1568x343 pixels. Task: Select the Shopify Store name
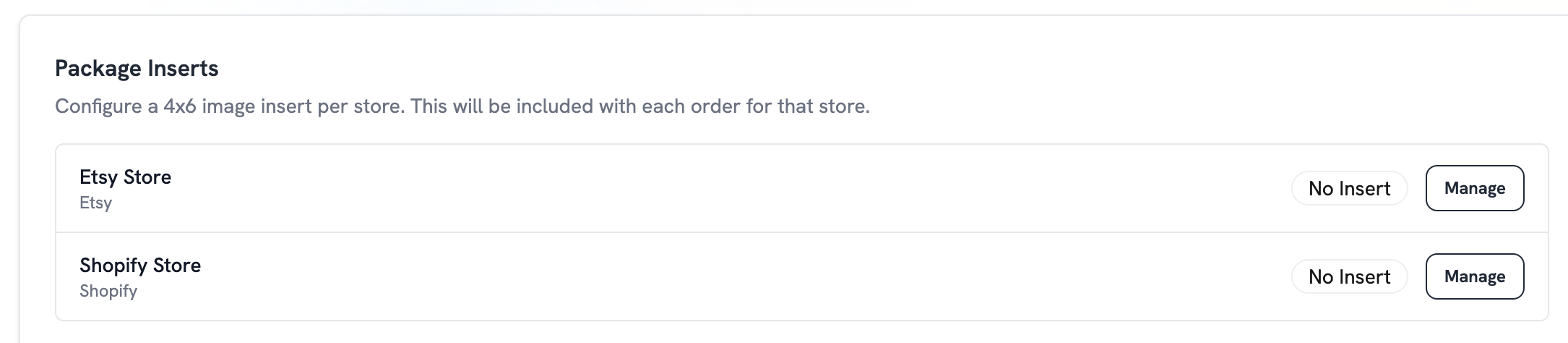[x=140, y=266]
